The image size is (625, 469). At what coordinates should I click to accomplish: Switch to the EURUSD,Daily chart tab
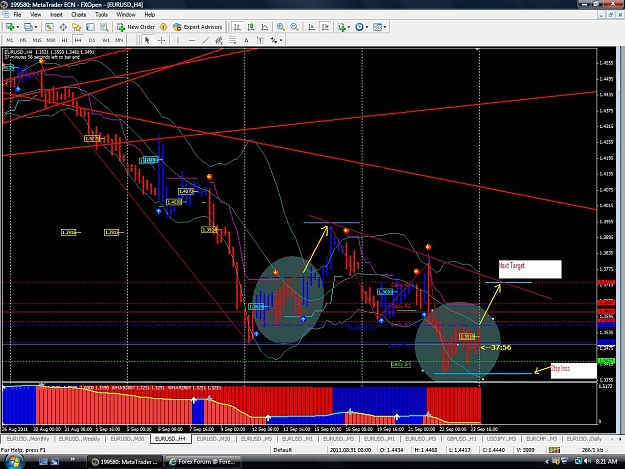pos(584,439)
